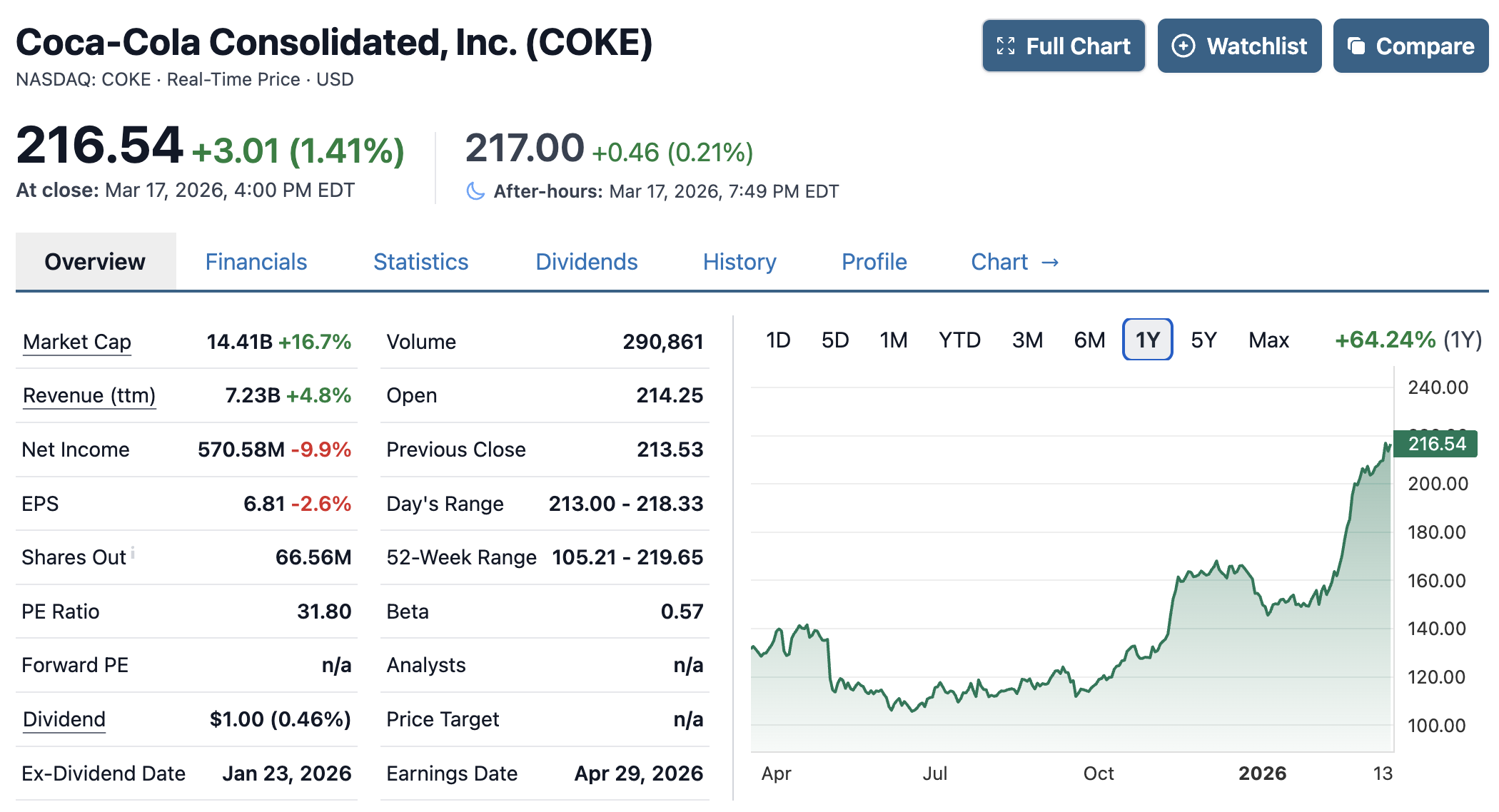Click the Watchlist plus-circle icon
This screenshot has width=1499, height=812.
(x=1183, y=46)
